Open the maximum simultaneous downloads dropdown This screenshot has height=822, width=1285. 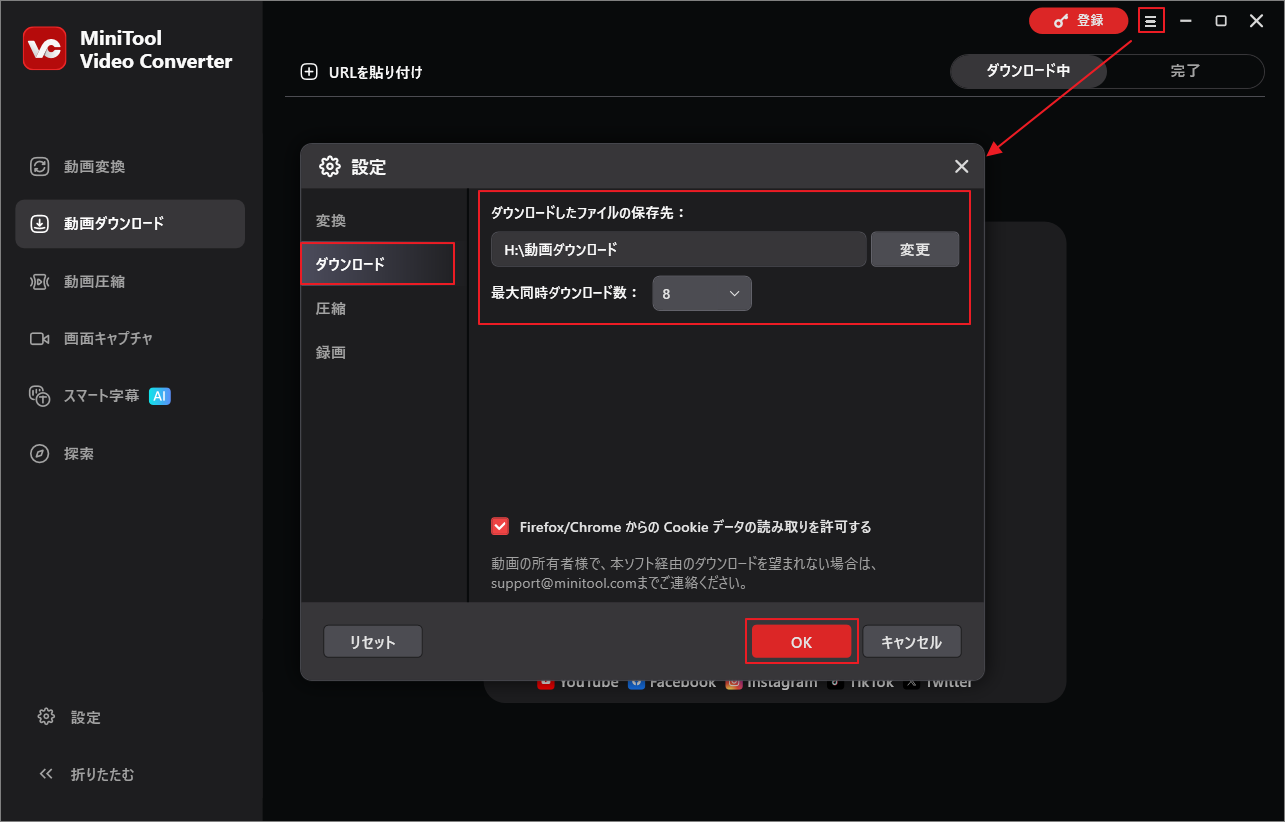pos(702,293)
